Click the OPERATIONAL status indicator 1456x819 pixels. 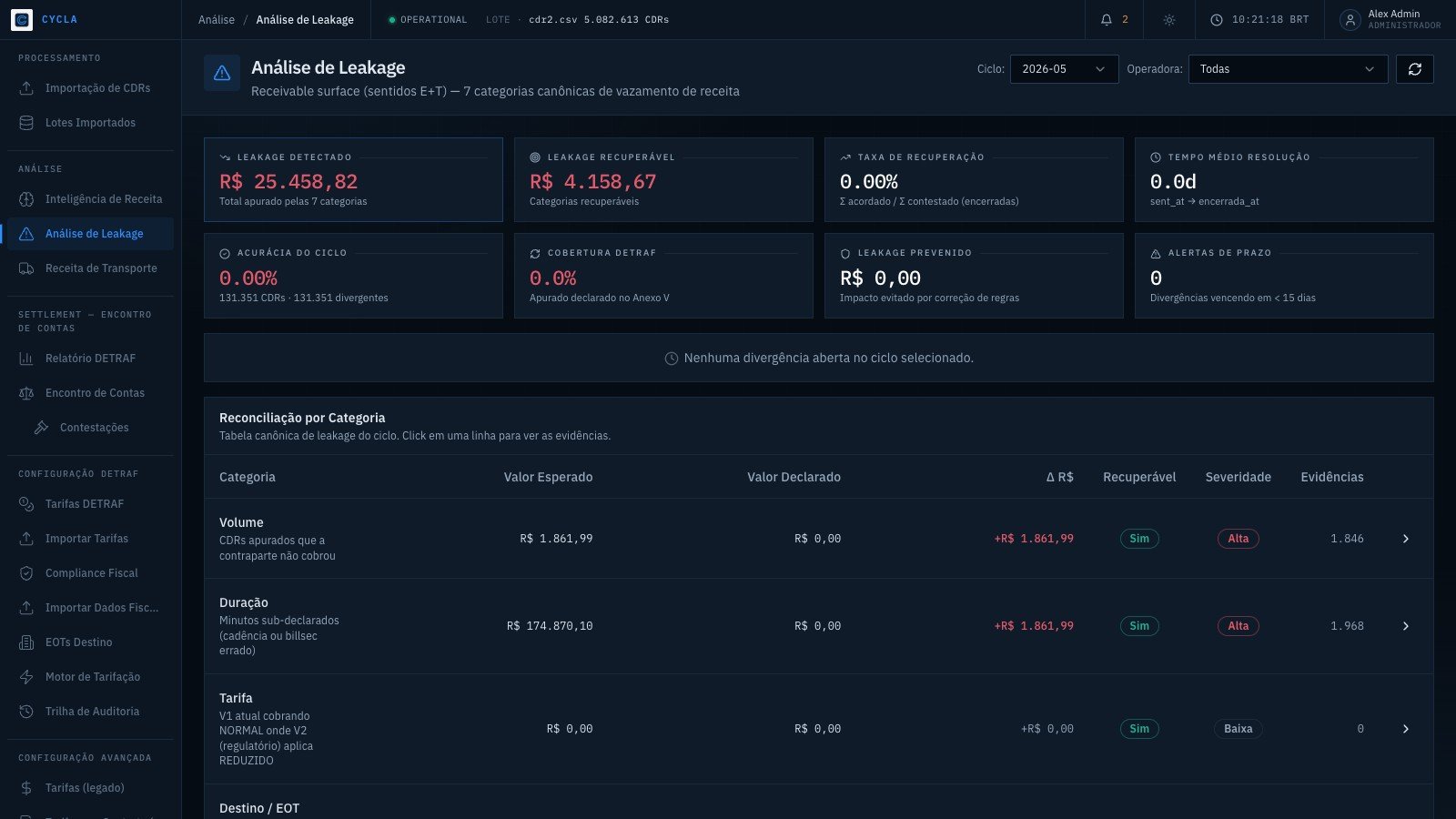pyautogui.click(x=428, y=20)
